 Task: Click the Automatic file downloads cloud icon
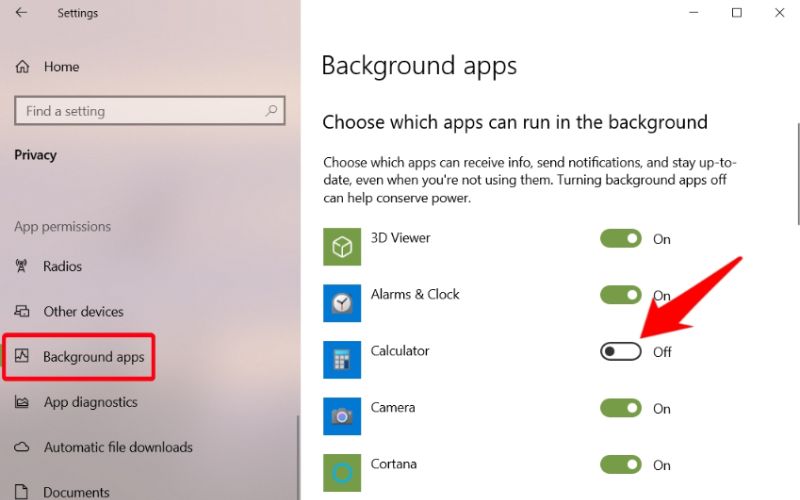[x=21, y=447]
